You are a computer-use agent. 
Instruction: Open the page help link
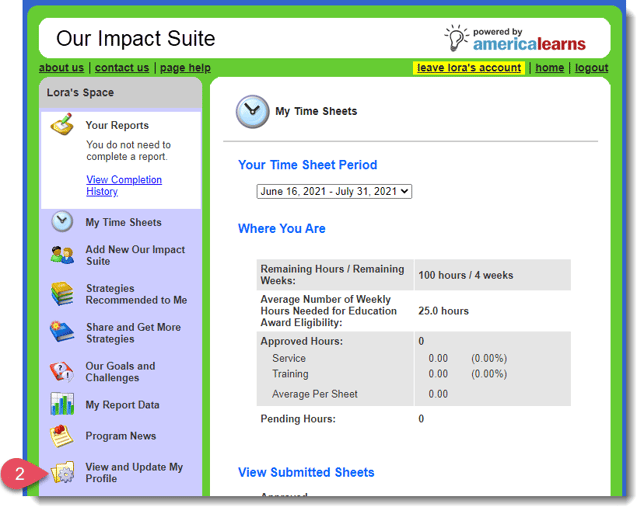(x=185, y=68)
